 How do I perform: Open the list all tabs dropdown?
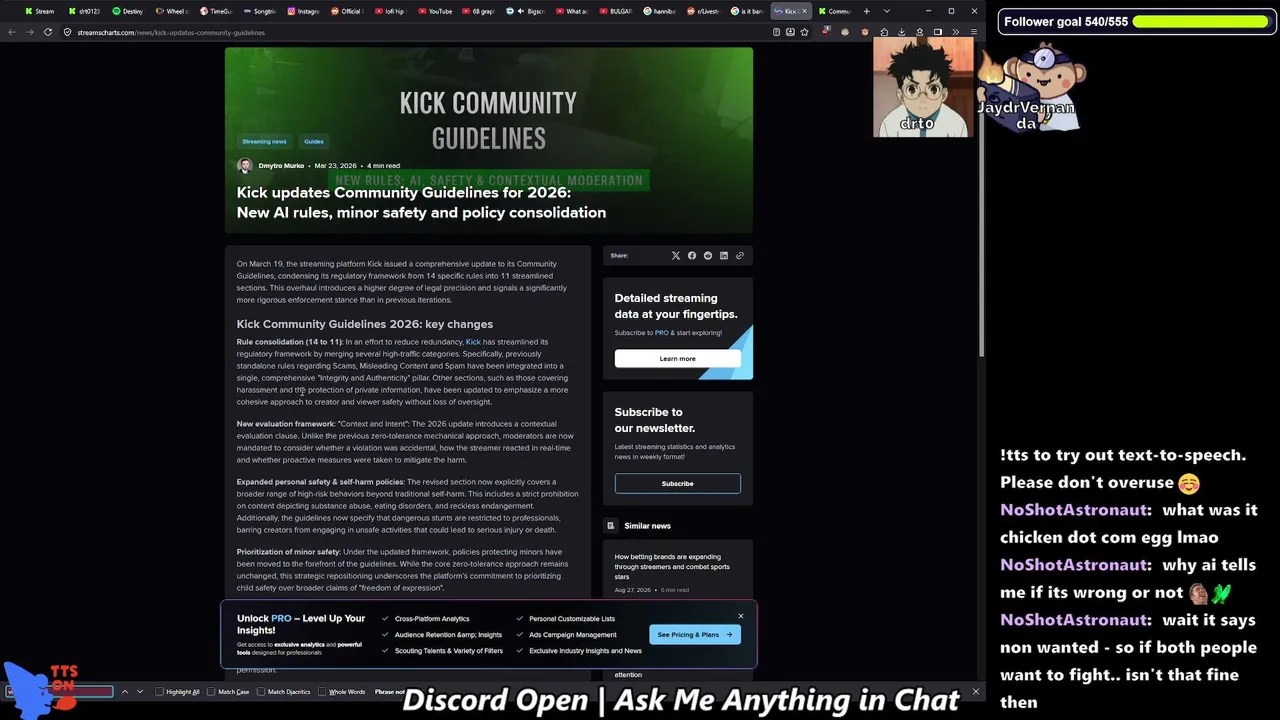click(x=886, y=11)
